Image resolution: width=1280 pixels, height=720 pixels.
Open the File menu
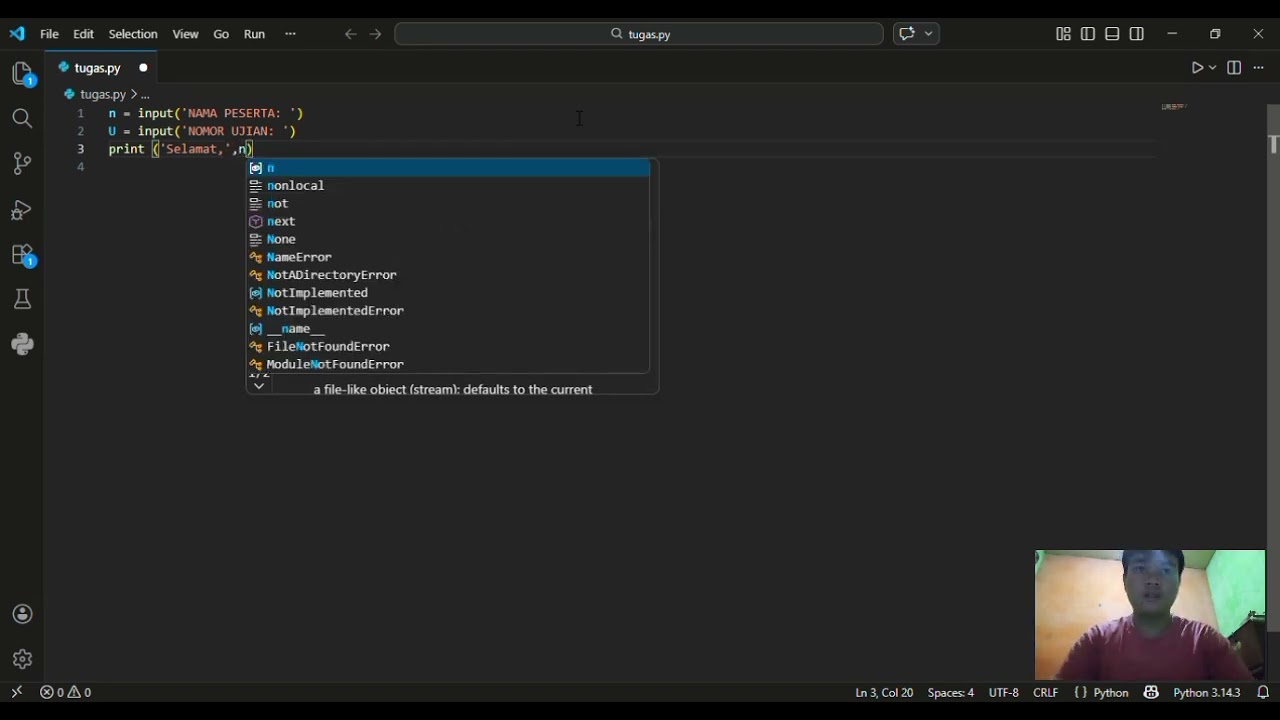tap(49, 34)
